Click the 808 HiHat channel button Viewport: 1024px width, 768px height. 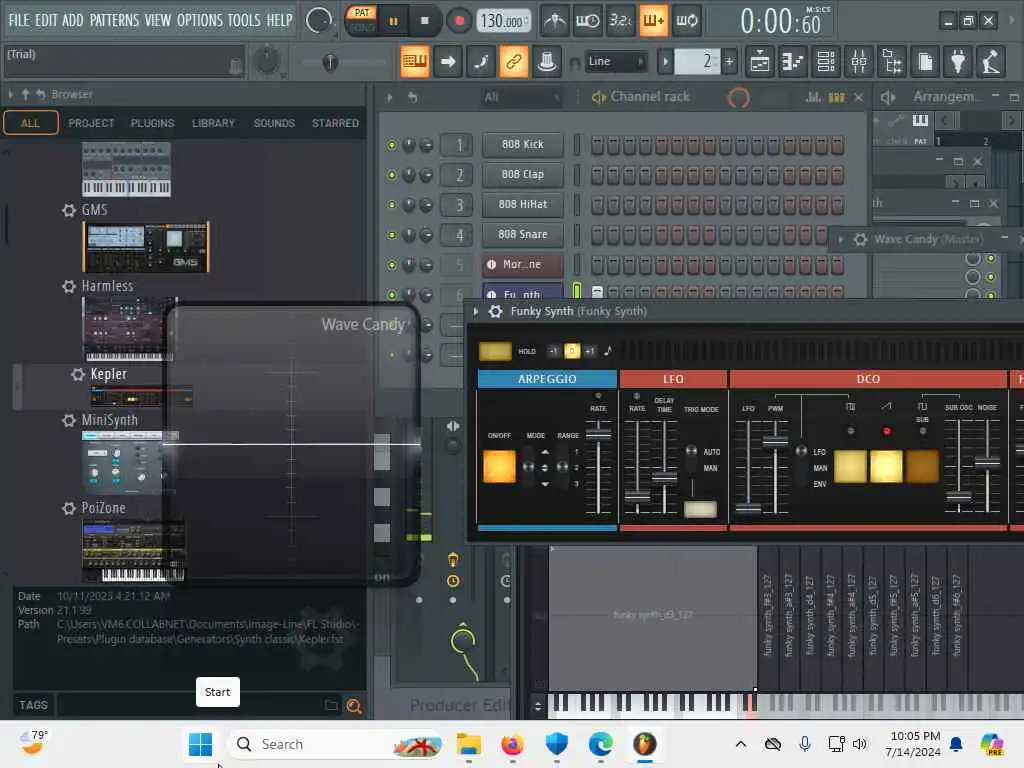(522, 204)
